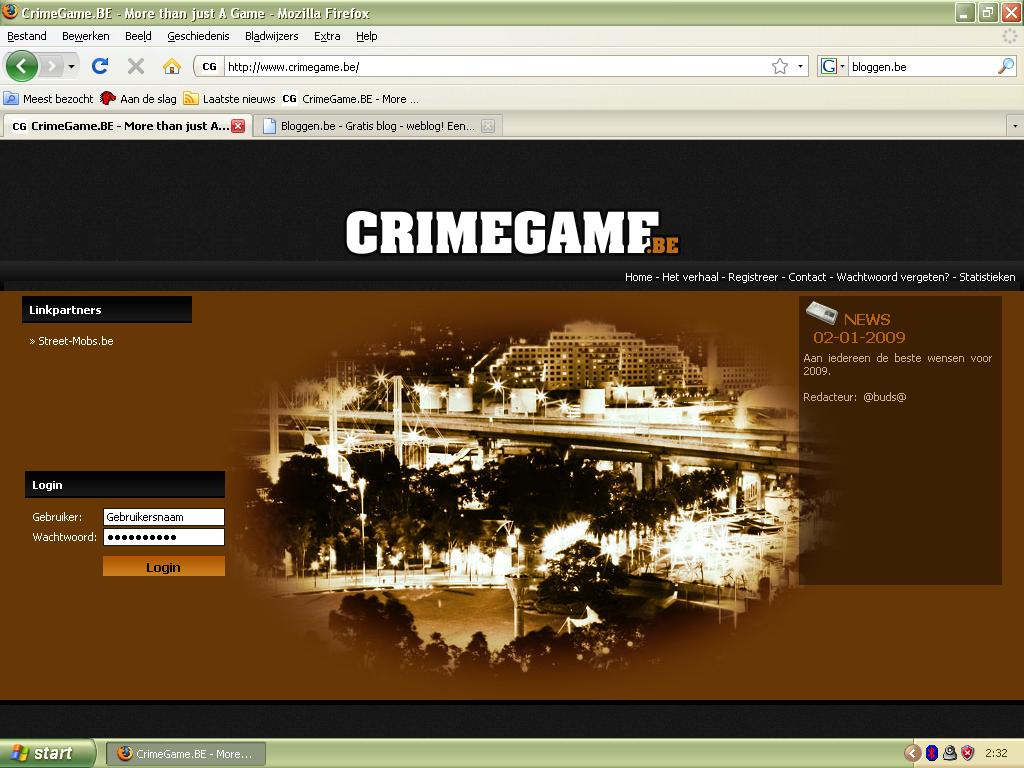Click the Aan de slag bookmark
The width and height of the screenshot is (1024, 768).
pos(138,99)
